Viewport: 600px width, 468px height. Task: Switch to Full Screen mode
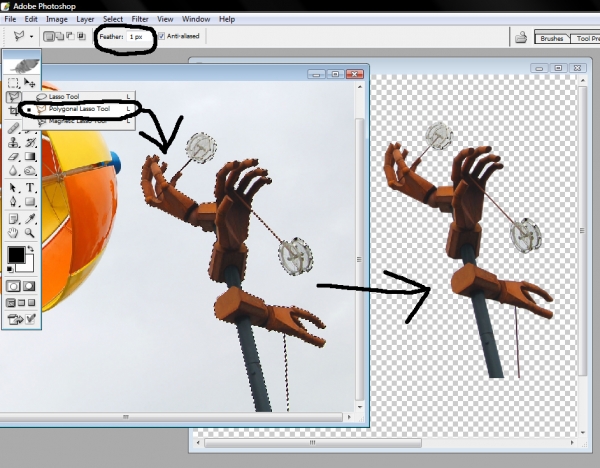[32, 303]
